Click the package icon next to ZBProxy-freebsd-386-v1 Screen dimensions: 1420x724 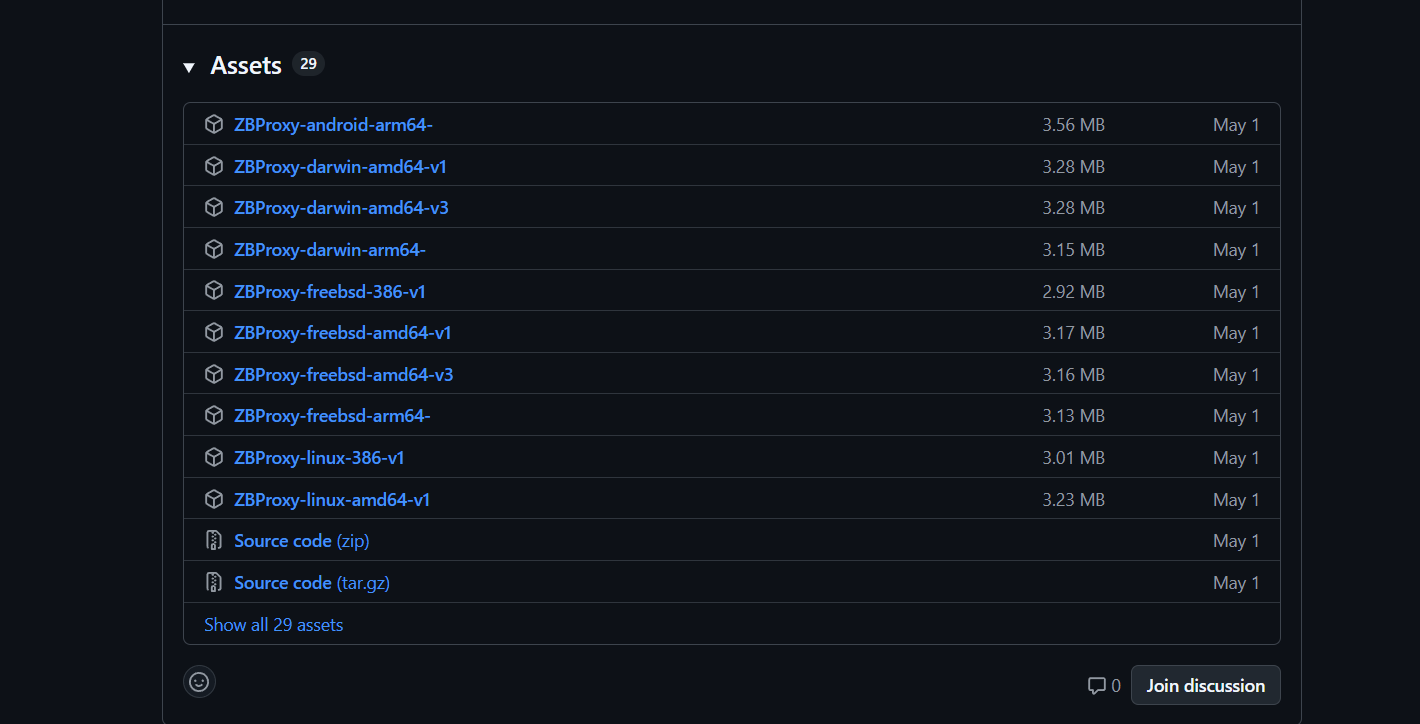coord(214,291)
